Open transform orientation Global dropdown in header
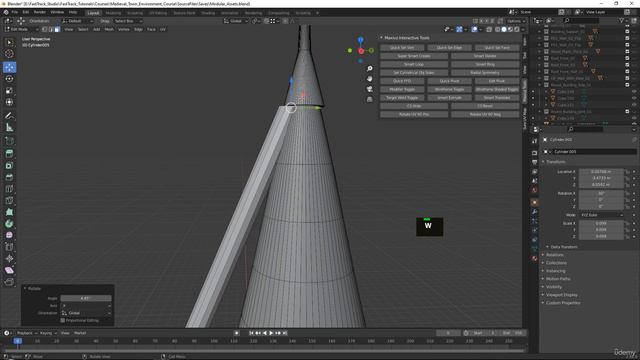Viewport: 640px width, 360px height. pyautogui.click(x=236, y=21)
